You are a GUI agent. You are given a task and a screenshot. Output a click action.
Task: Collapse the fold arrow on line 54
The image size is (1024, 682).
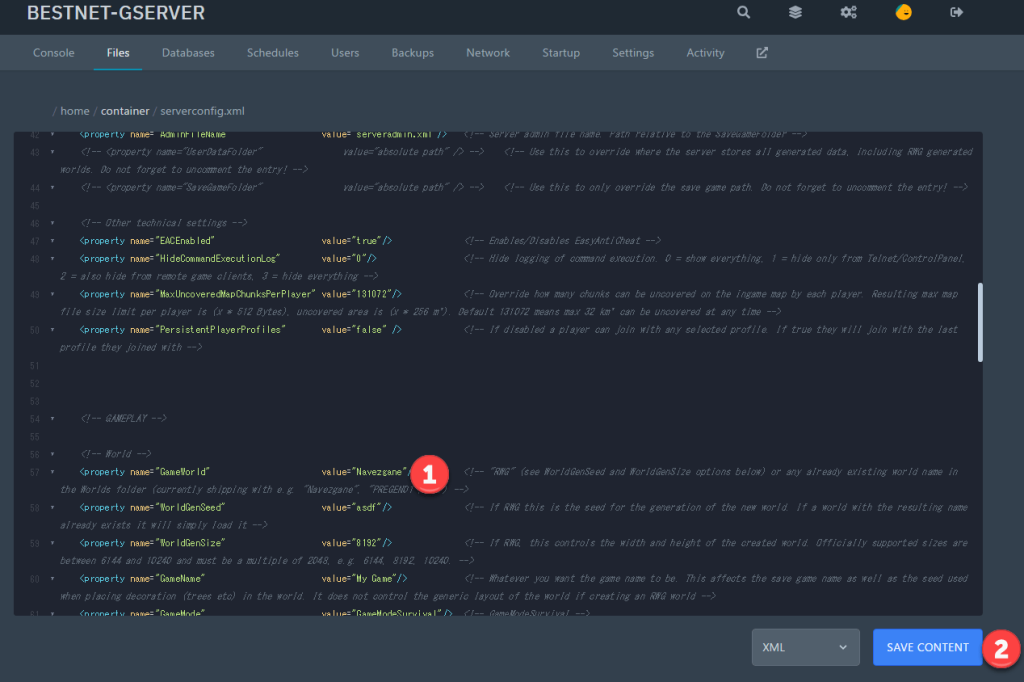pyautogui.click(x=52, y=418)
